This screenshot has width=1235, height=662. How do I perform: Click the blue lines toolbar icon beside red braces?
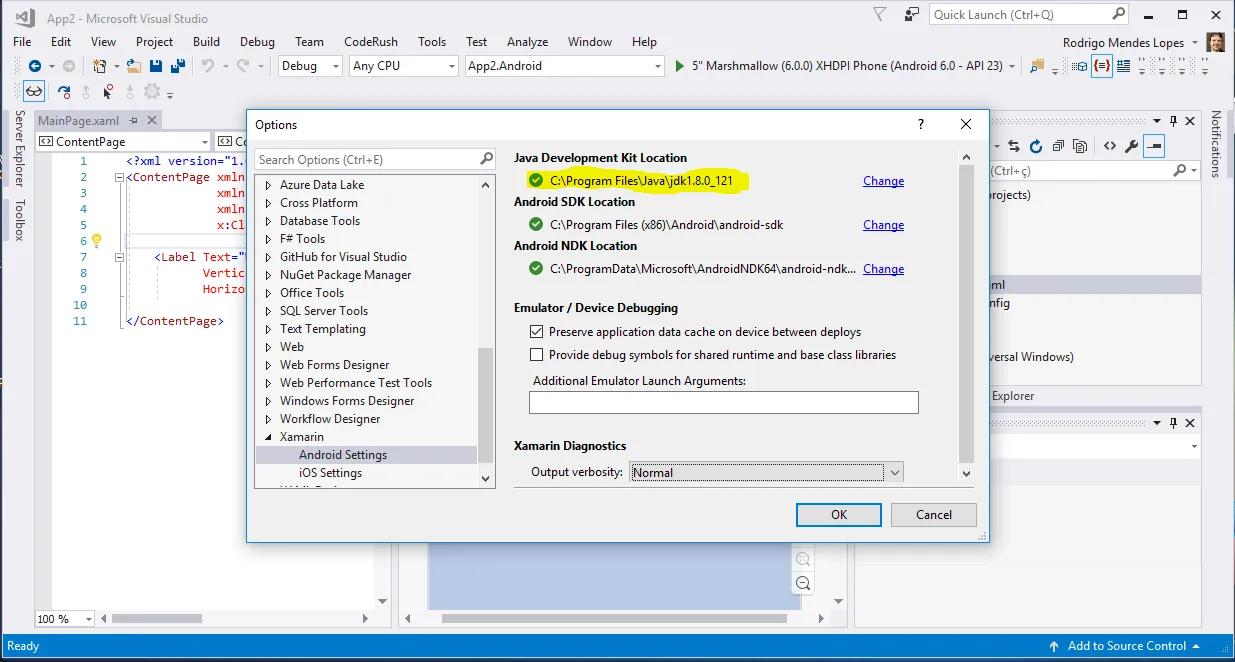1123,66
